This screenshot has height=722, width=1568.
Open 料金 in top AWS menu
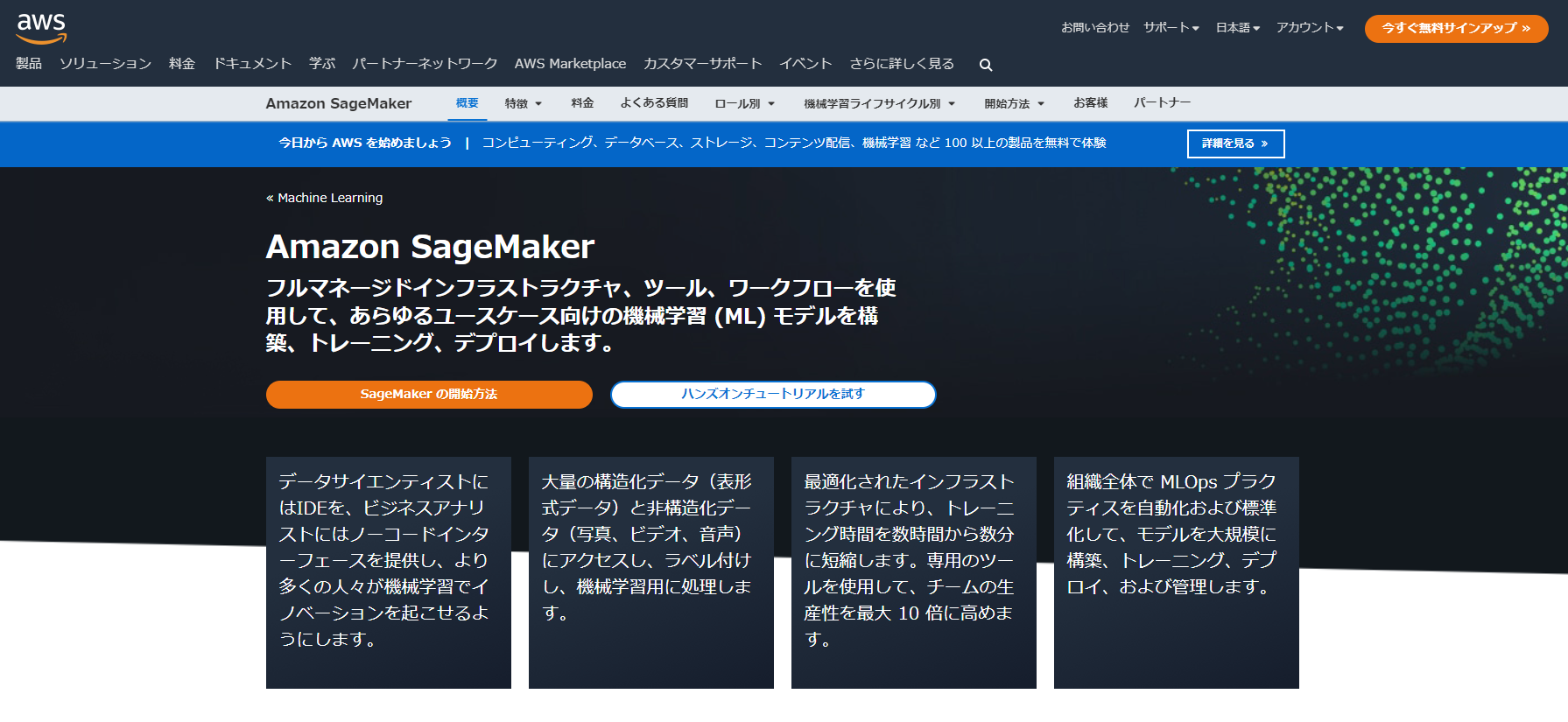coord(182,64)
